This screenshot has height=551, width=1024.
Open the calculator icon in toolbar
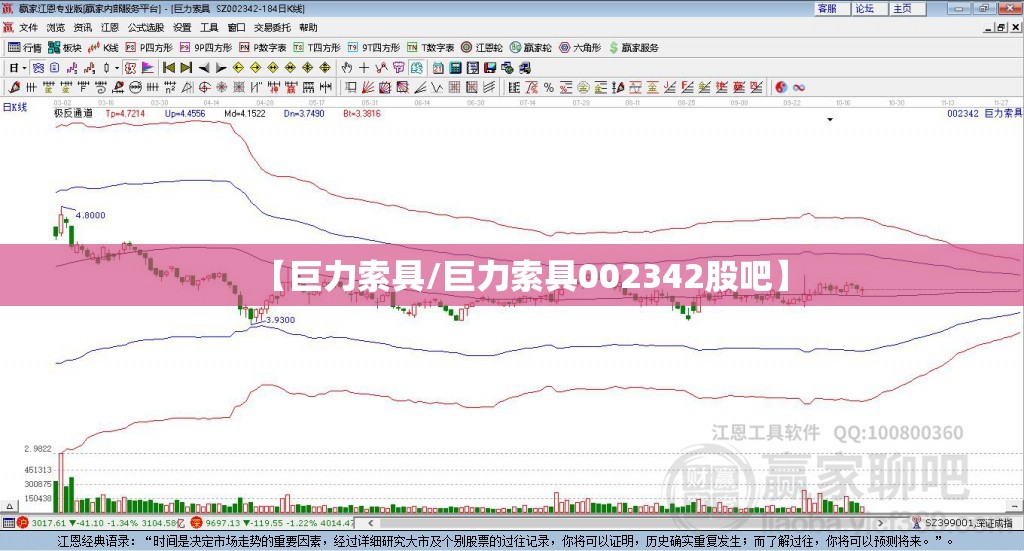(455, 68)
